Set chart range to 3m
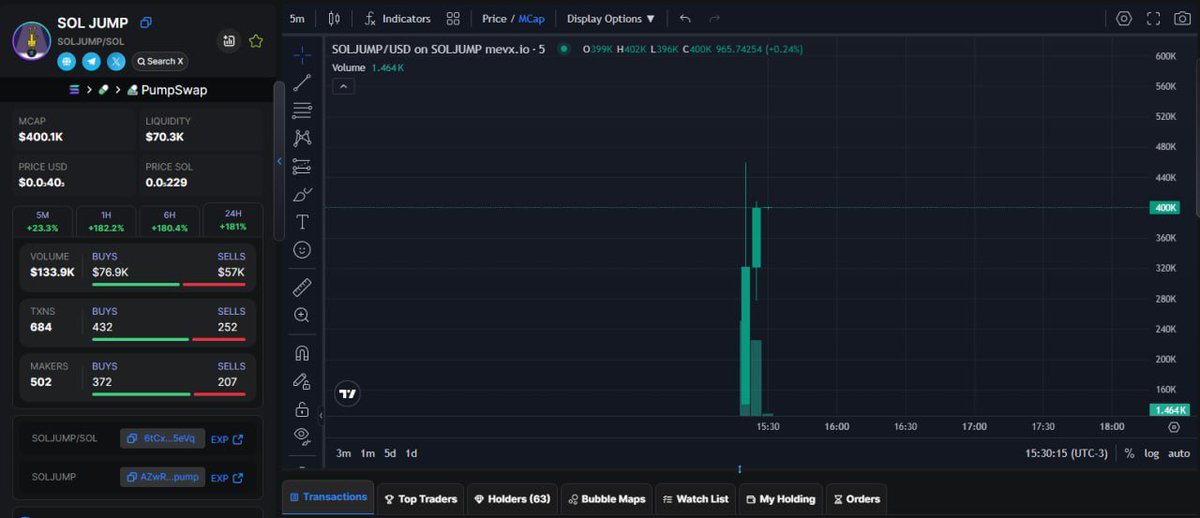Viewport: 1200px width, 518px height. (x=343, y=453)
